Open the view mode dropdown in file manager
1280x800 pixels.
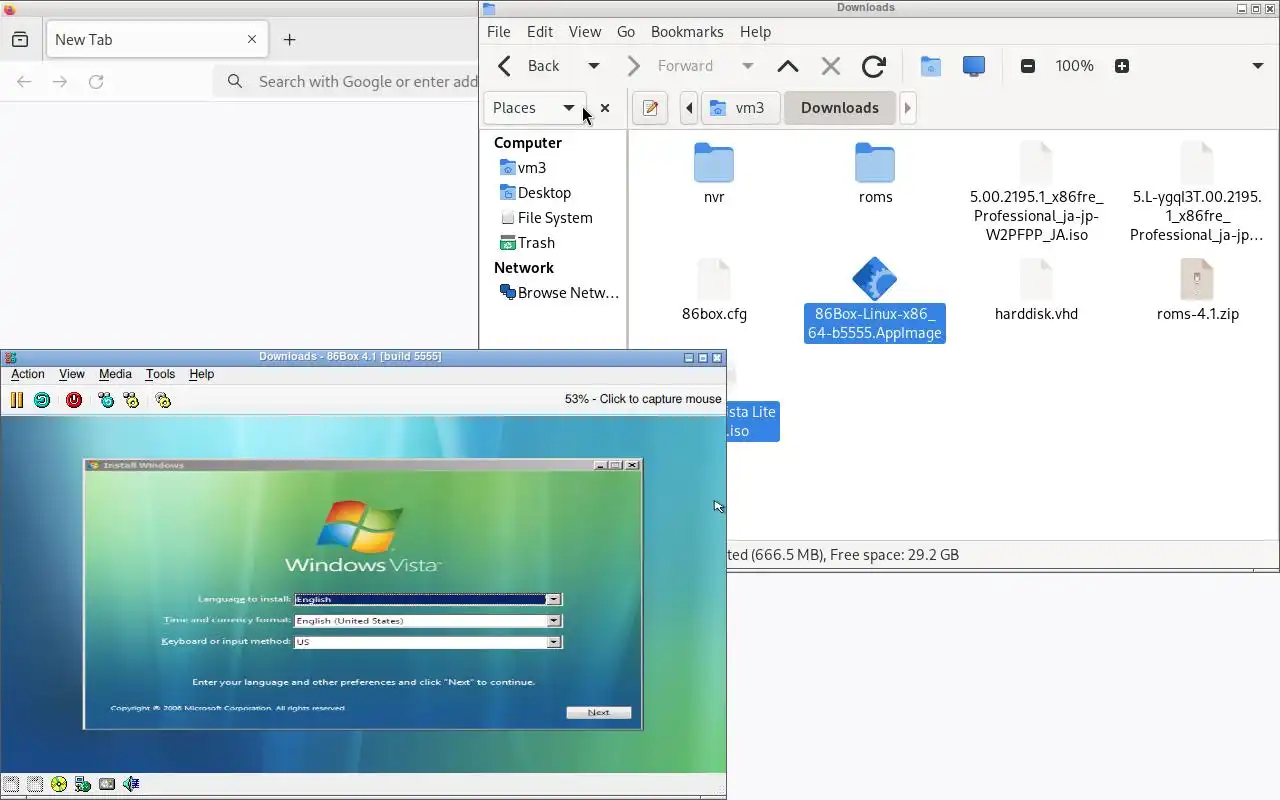click(x=1257, y=66)
